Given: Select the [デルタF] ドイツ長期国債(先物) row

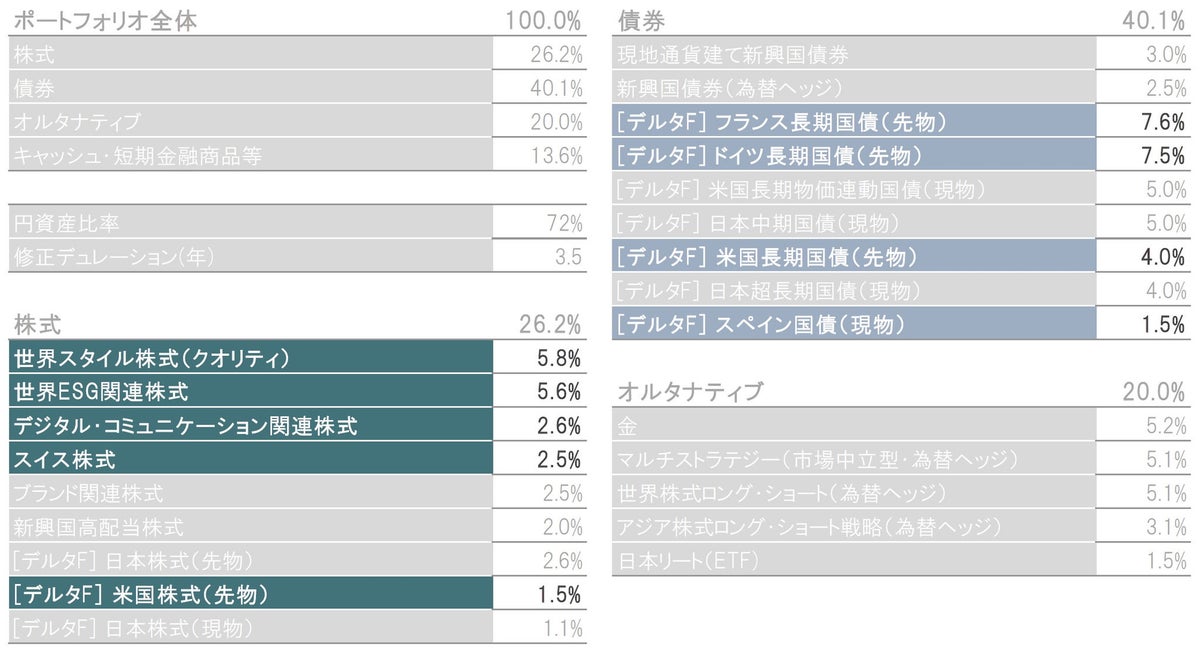Looking at the screenshot, I should click(x=769, y=156).
